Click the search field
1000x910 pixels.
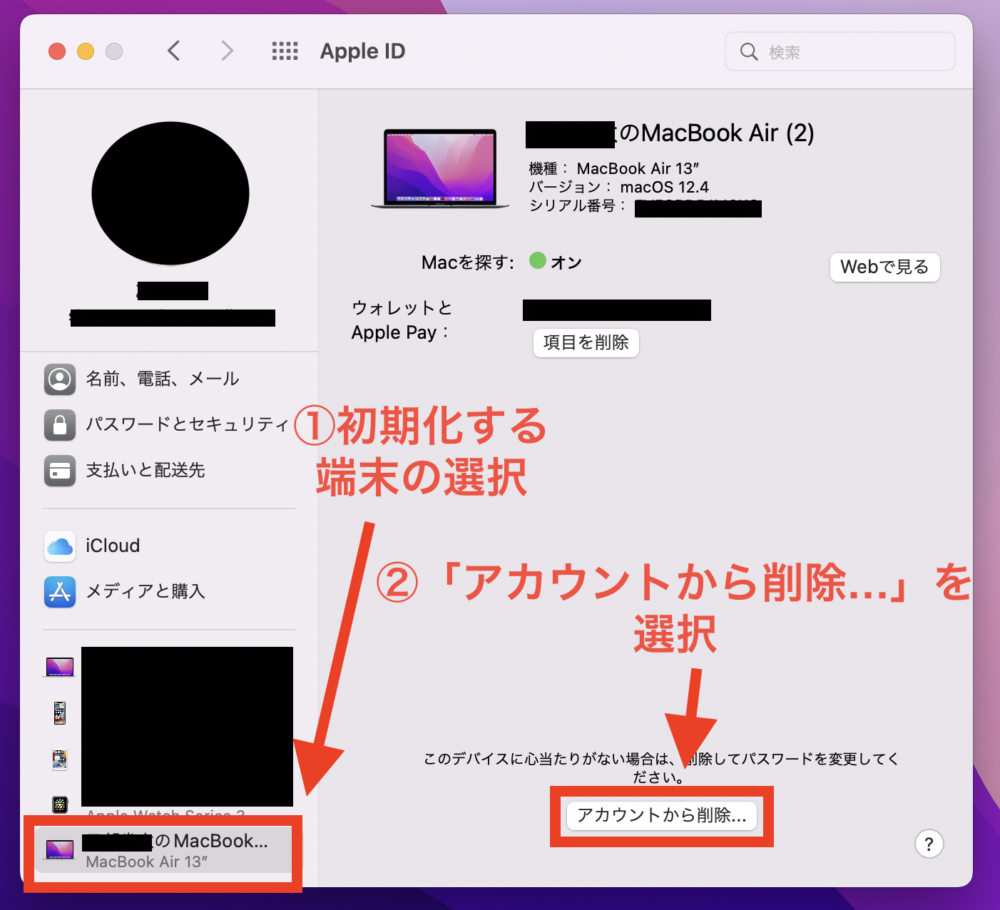click(840, 52)
